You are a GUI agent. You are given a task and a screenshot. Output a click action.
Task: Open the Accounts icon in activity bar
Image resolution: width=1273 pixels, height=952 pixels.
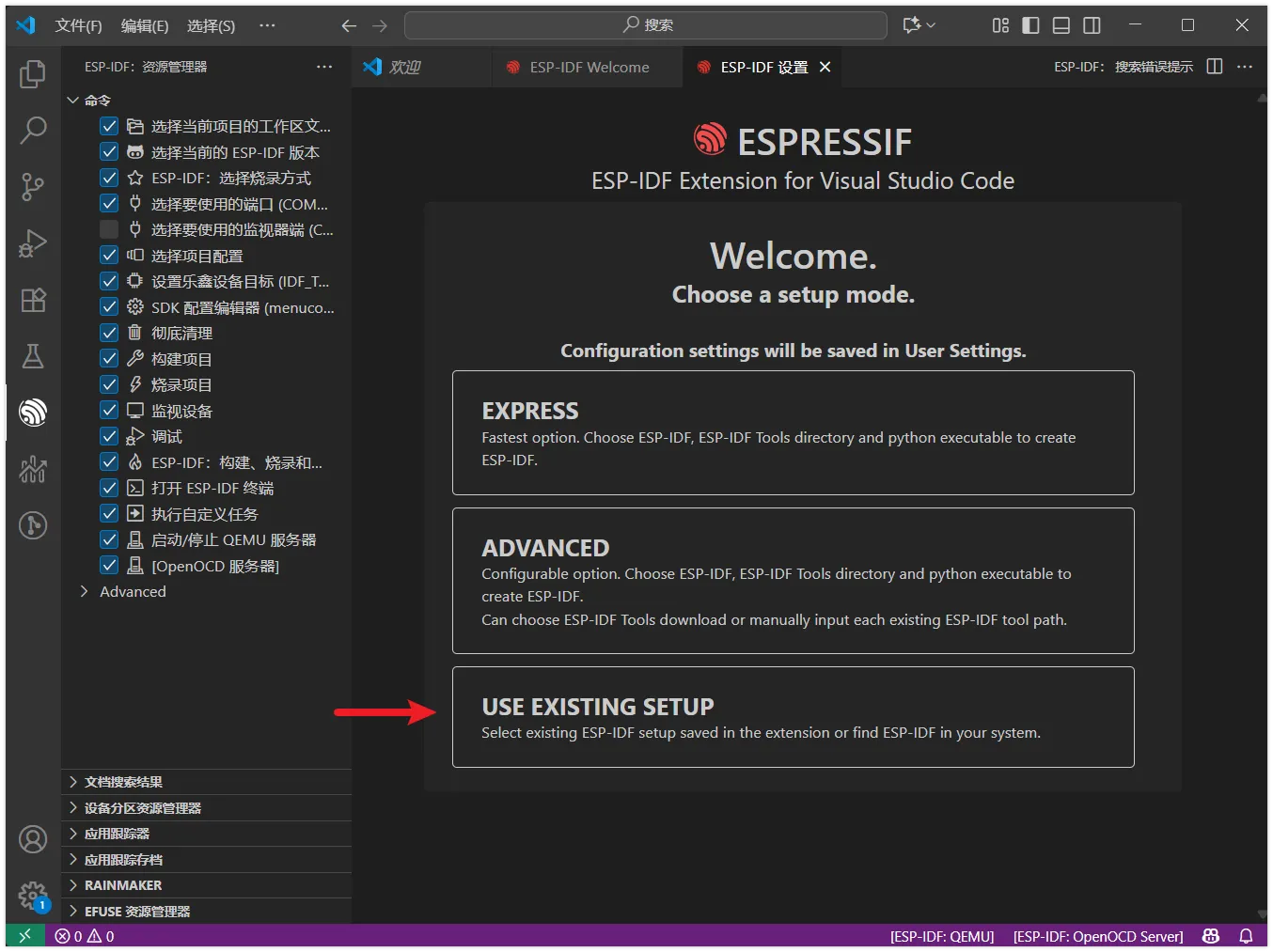[33, 839]
